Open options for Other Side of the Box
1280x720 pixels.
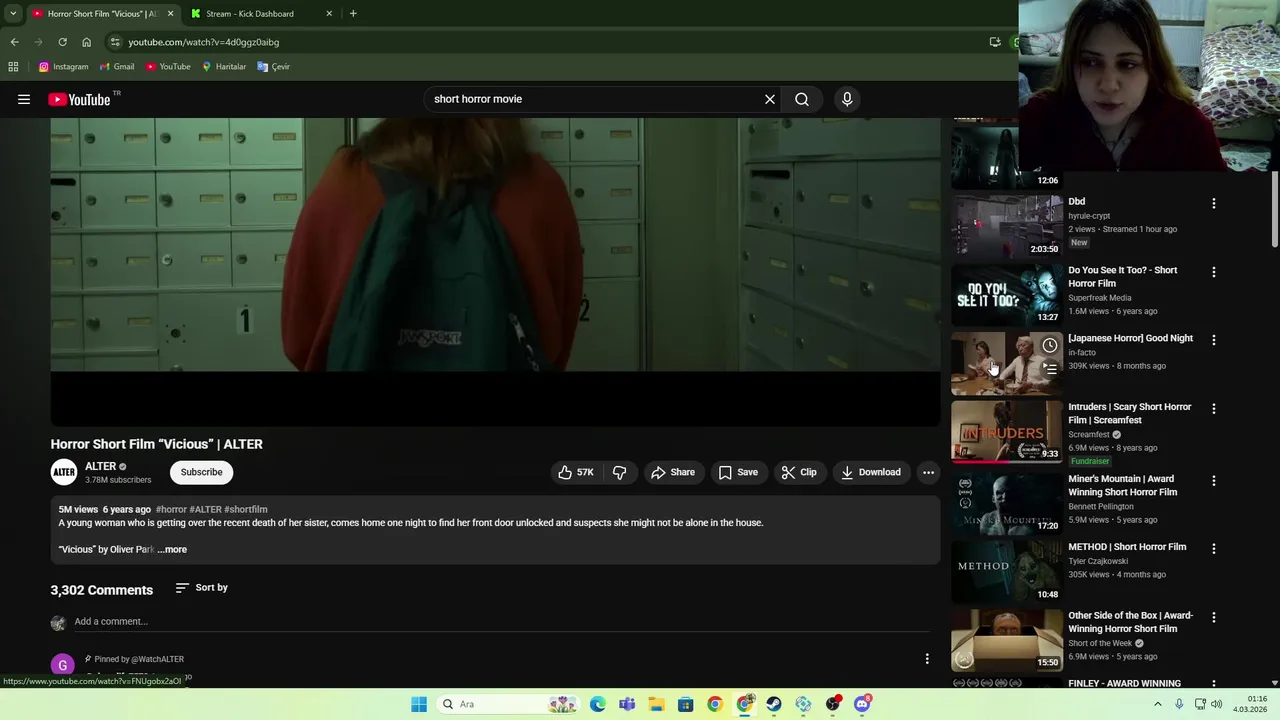pyautogui.click(x=1214, y=618)
